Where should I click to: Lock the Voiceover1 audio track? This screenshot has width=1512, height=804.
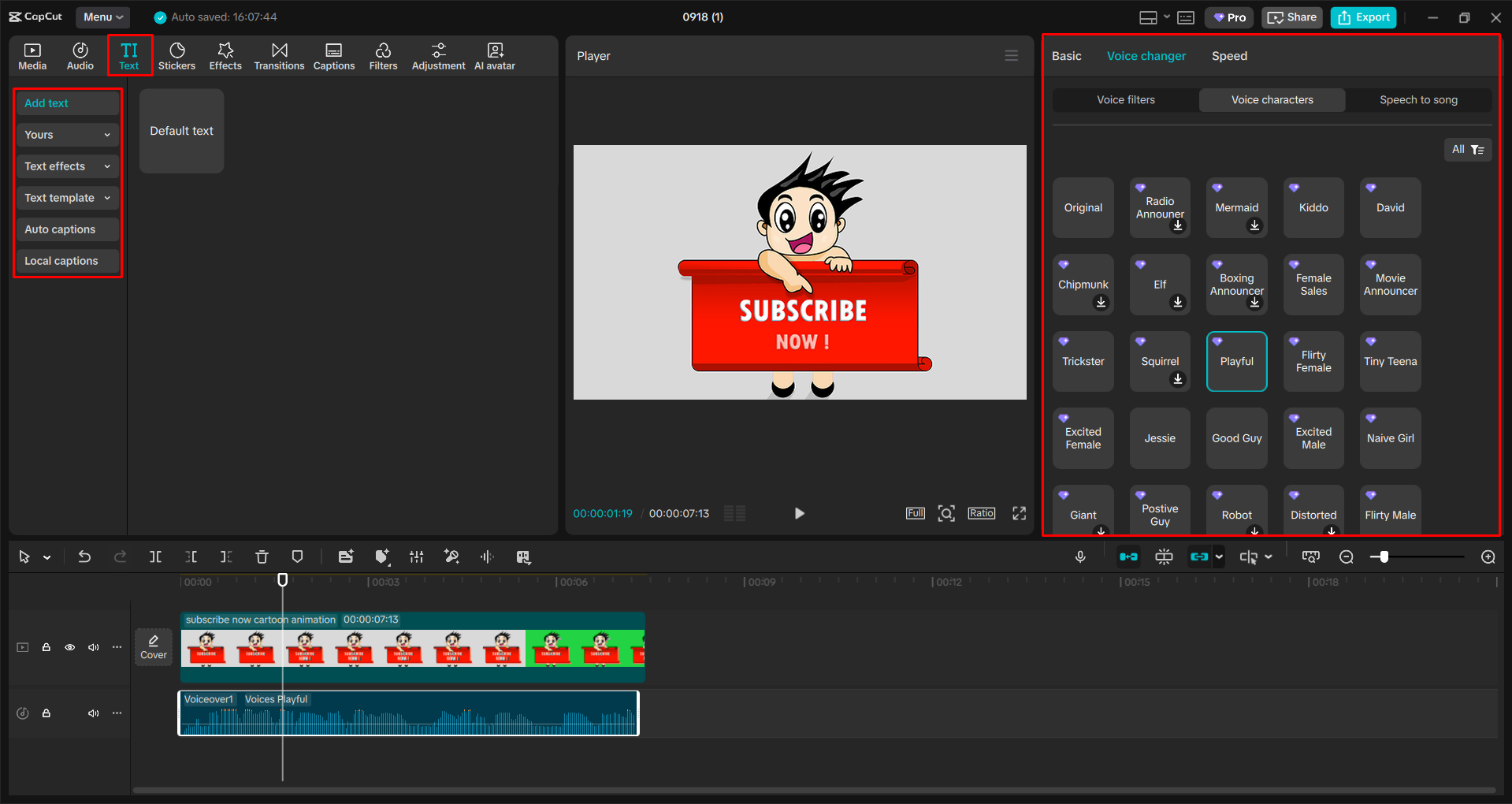[46, 713]
